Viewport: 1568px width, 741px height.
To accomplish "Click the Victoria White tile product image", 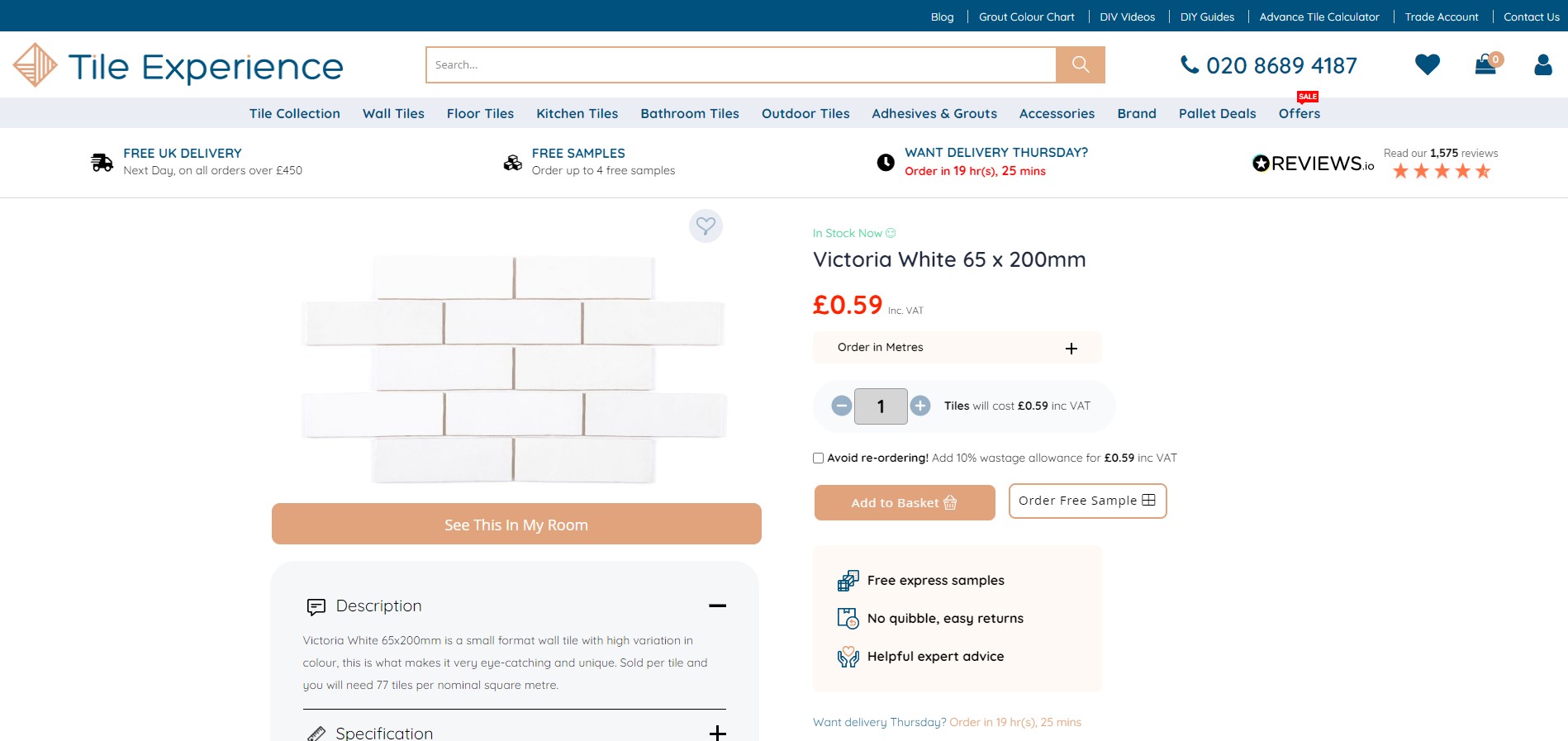I will pyautogui.click(x=514, y=368).
